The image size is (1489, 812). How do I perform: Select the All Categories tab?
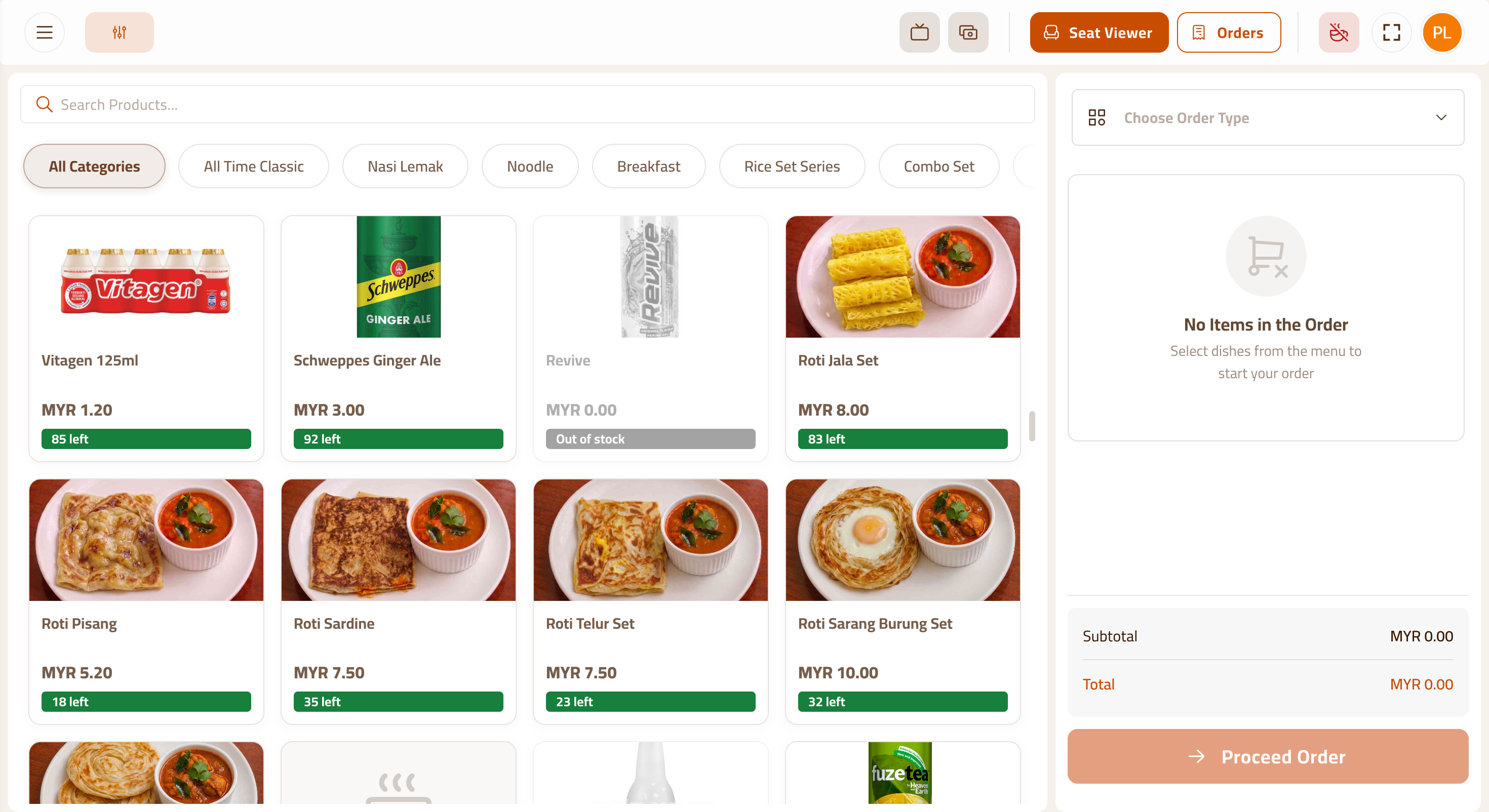click(x=94, y=166)
